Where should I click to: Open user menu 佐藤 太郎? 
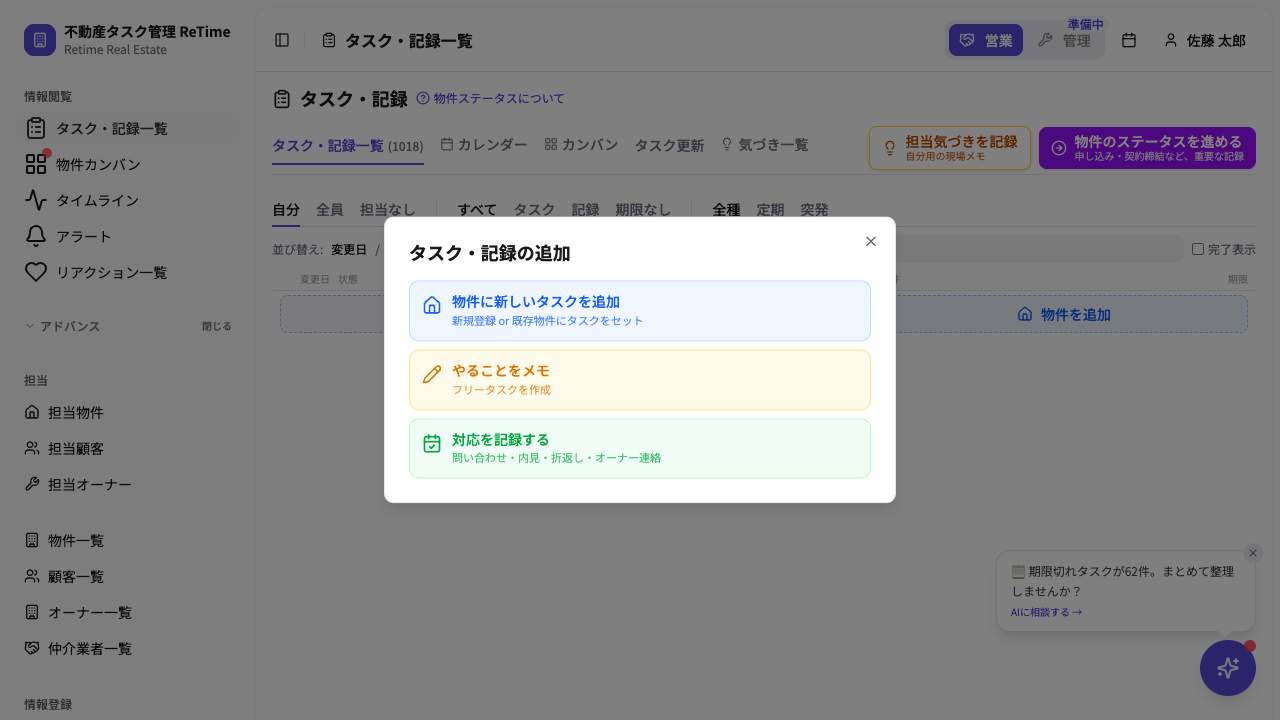click(x=1204, y=40)
